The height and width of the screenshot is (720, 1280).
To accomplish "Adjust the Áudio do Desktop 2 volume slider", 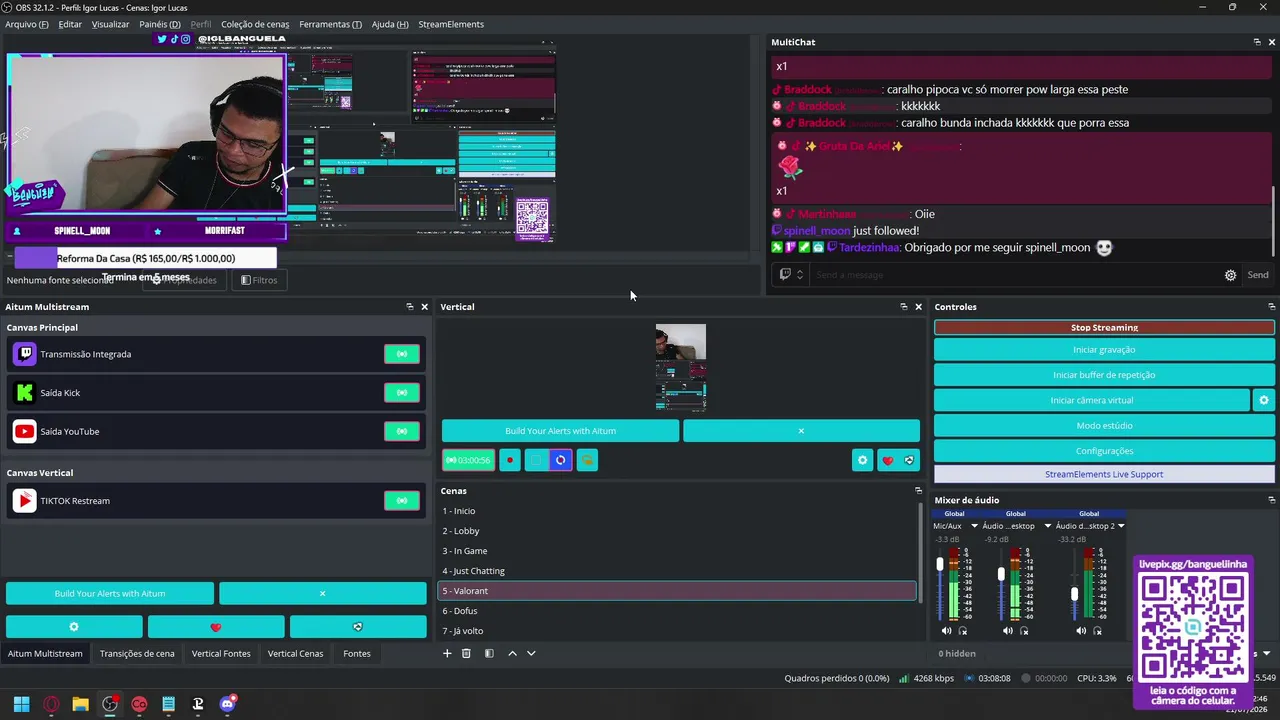I will [x=1074, y=593].
